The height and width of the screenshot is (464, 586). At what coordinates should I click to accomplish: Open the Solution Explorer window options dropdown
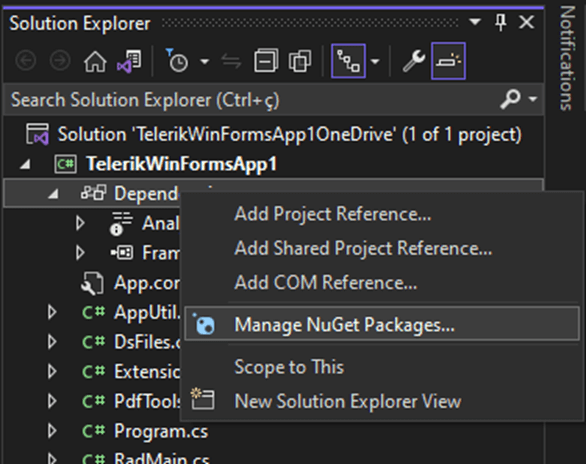coord(475,22)
